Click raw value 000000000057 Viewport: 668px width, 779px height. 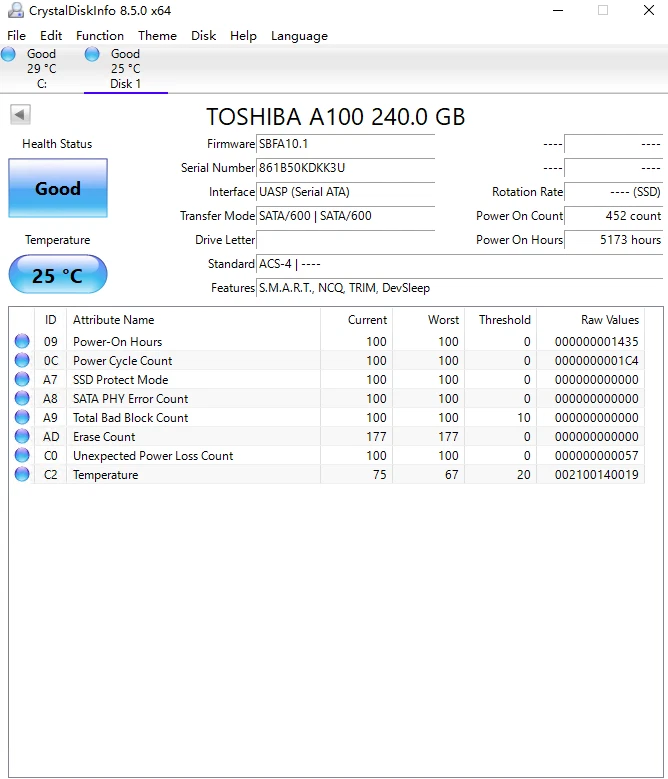tap(596, 456)
